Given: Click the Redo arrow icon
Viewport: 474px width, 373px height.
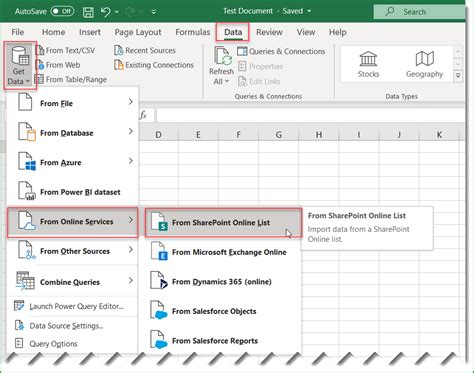Looking at the screenshot, I should (130, 12).
